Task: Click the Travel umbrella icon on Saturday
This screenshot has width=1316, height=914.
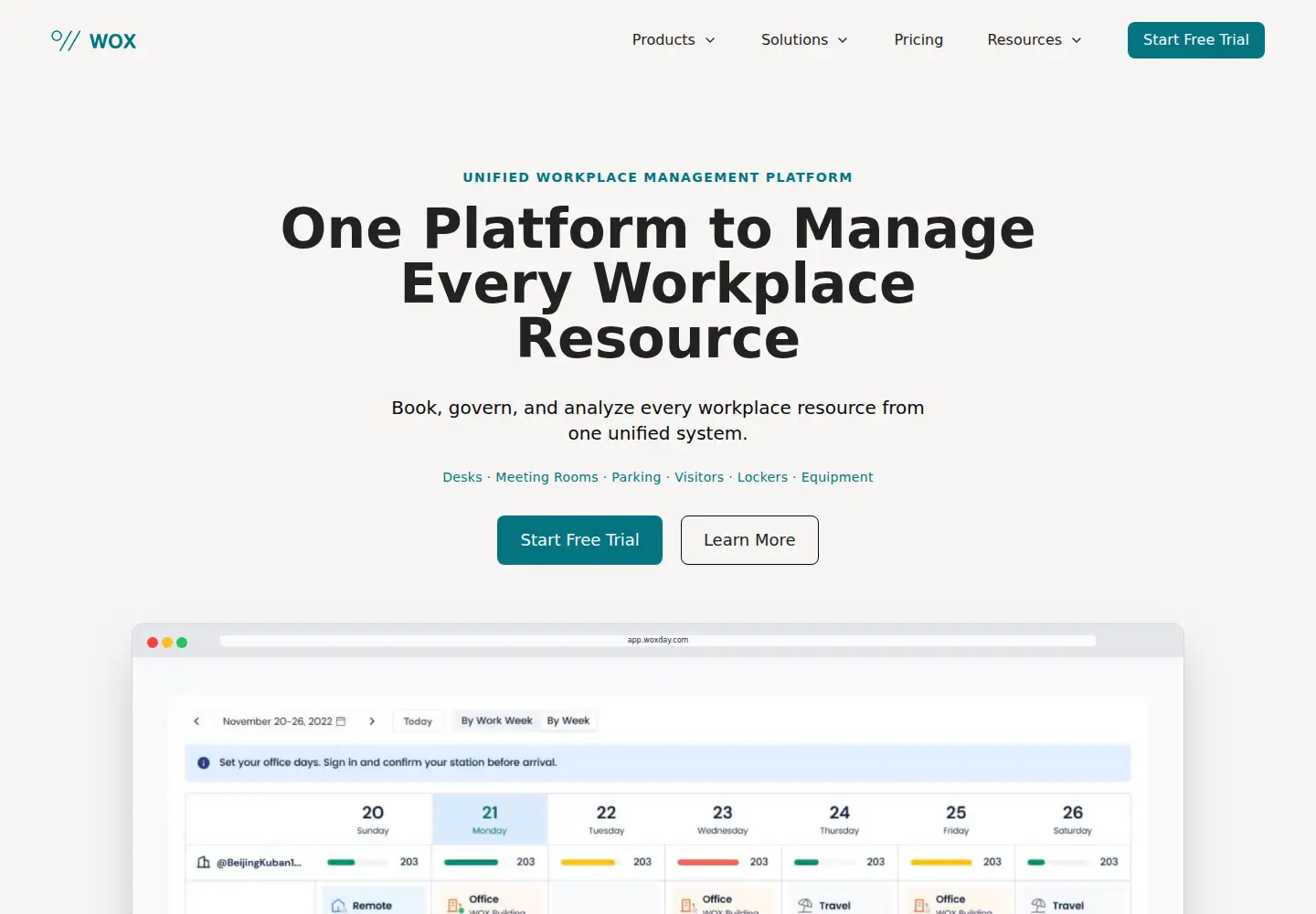Action: (1038, 906)
